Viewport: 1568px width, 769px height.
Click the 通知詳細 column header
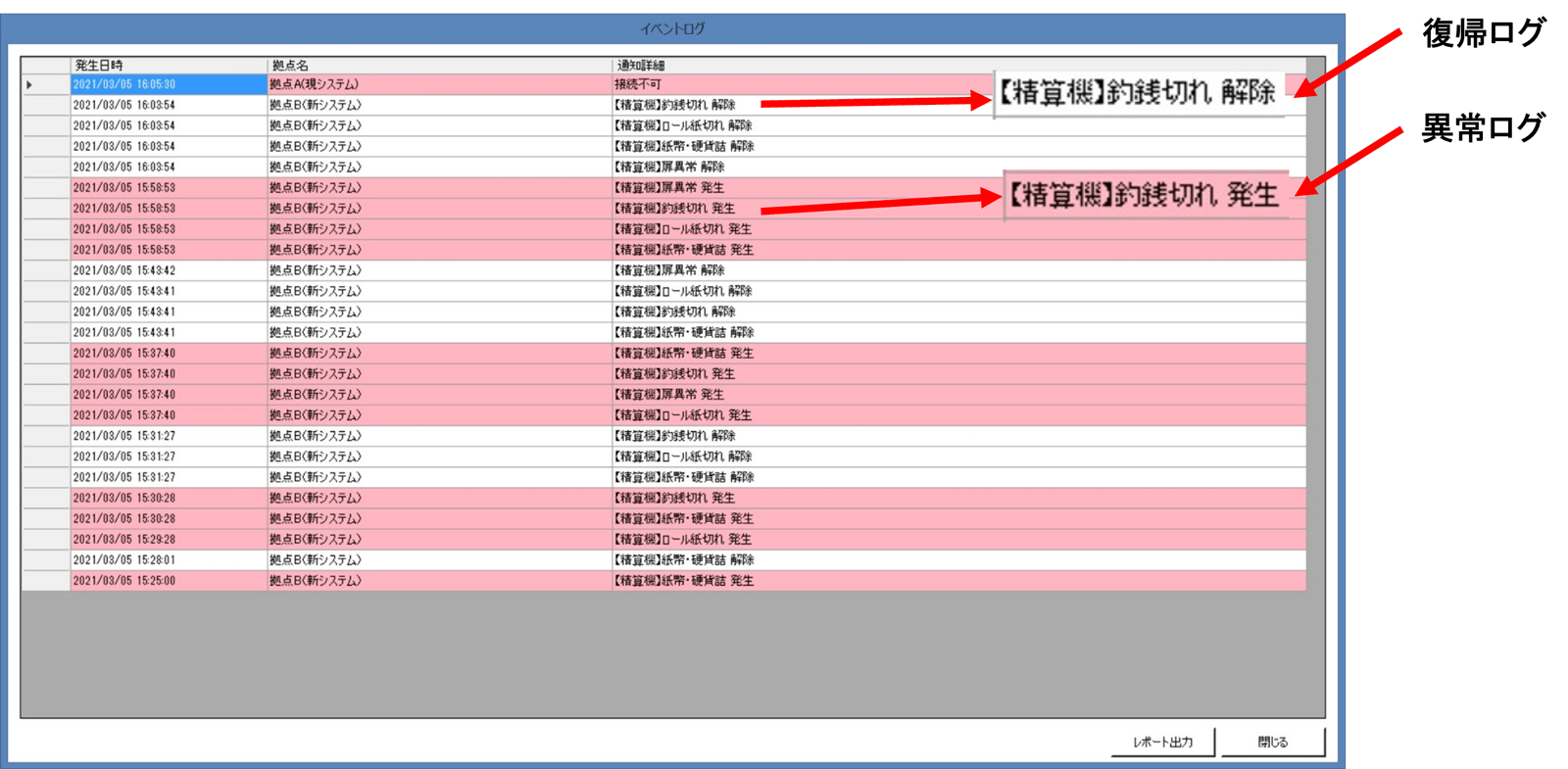pyautogui.click(x=958, y=65)
